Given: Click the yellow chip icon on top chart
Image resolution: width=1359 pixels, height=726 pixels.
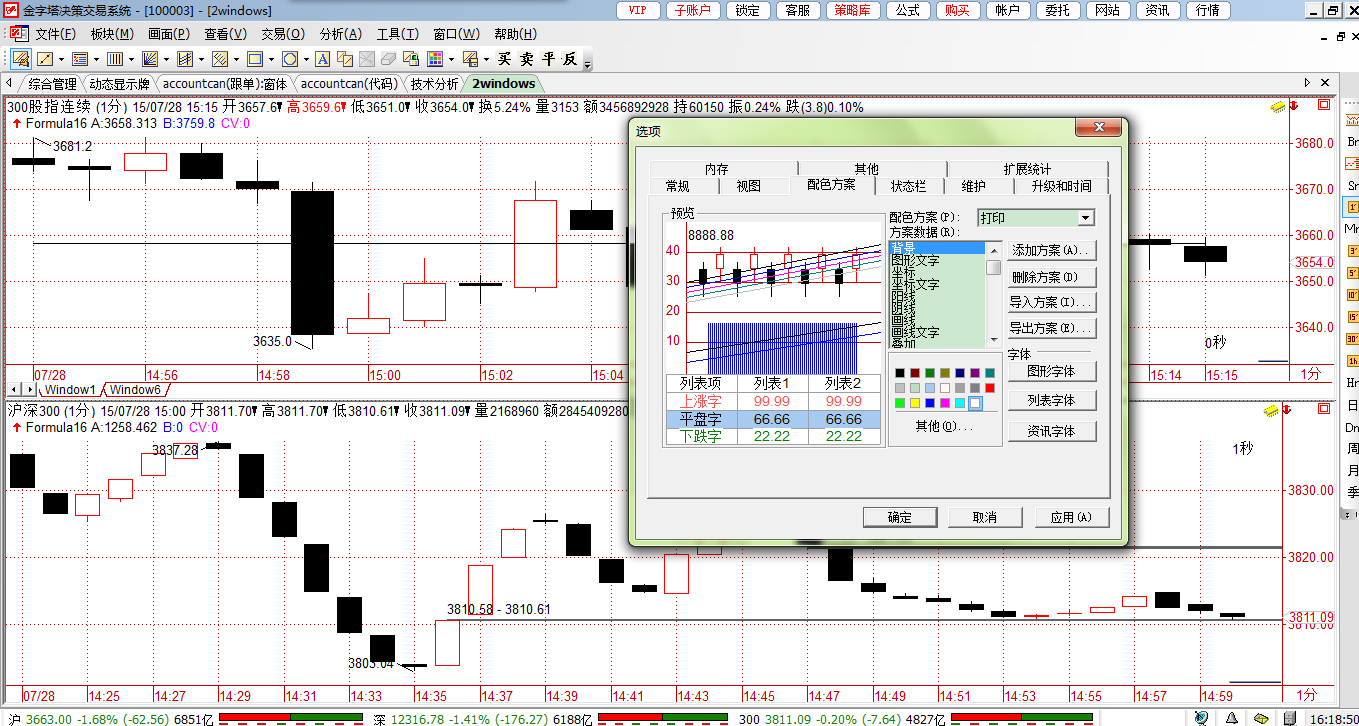Looking at the screenshot, I should (1276, 106).
